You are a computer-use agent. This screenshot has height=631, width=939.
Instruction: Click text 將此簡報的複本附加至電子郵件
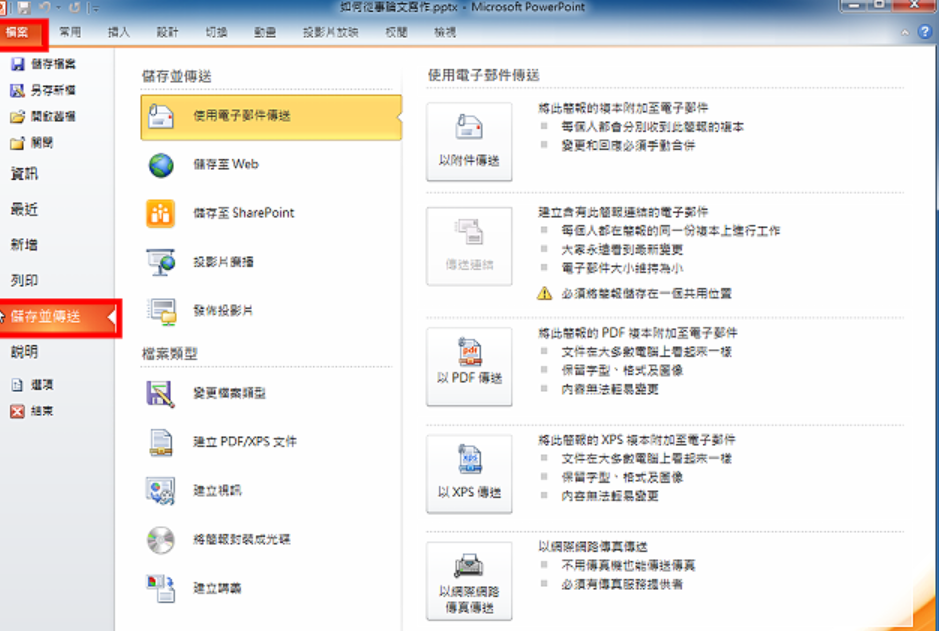[623, 108]
